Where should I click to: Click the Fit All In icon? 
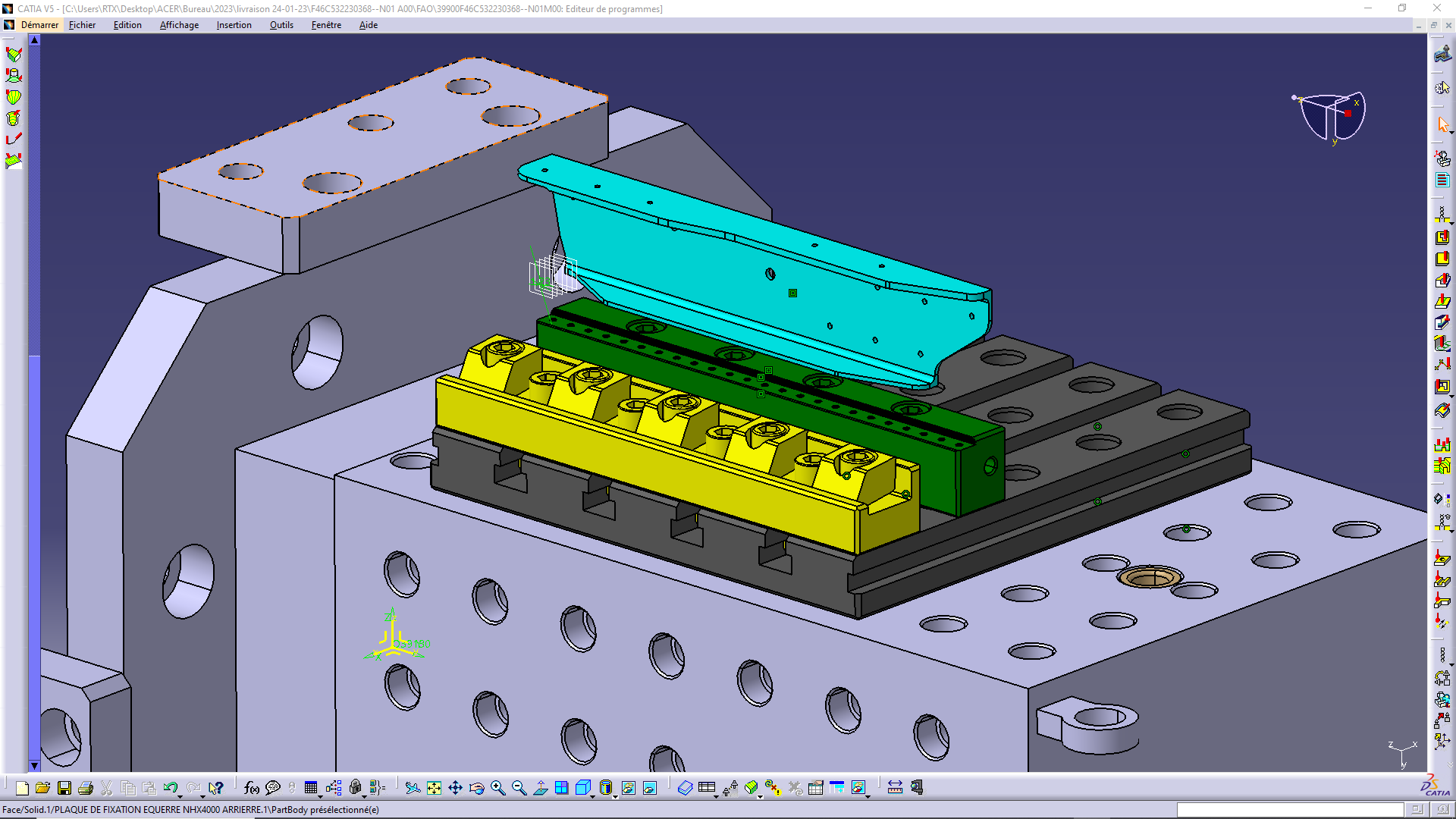click(434, 788)
